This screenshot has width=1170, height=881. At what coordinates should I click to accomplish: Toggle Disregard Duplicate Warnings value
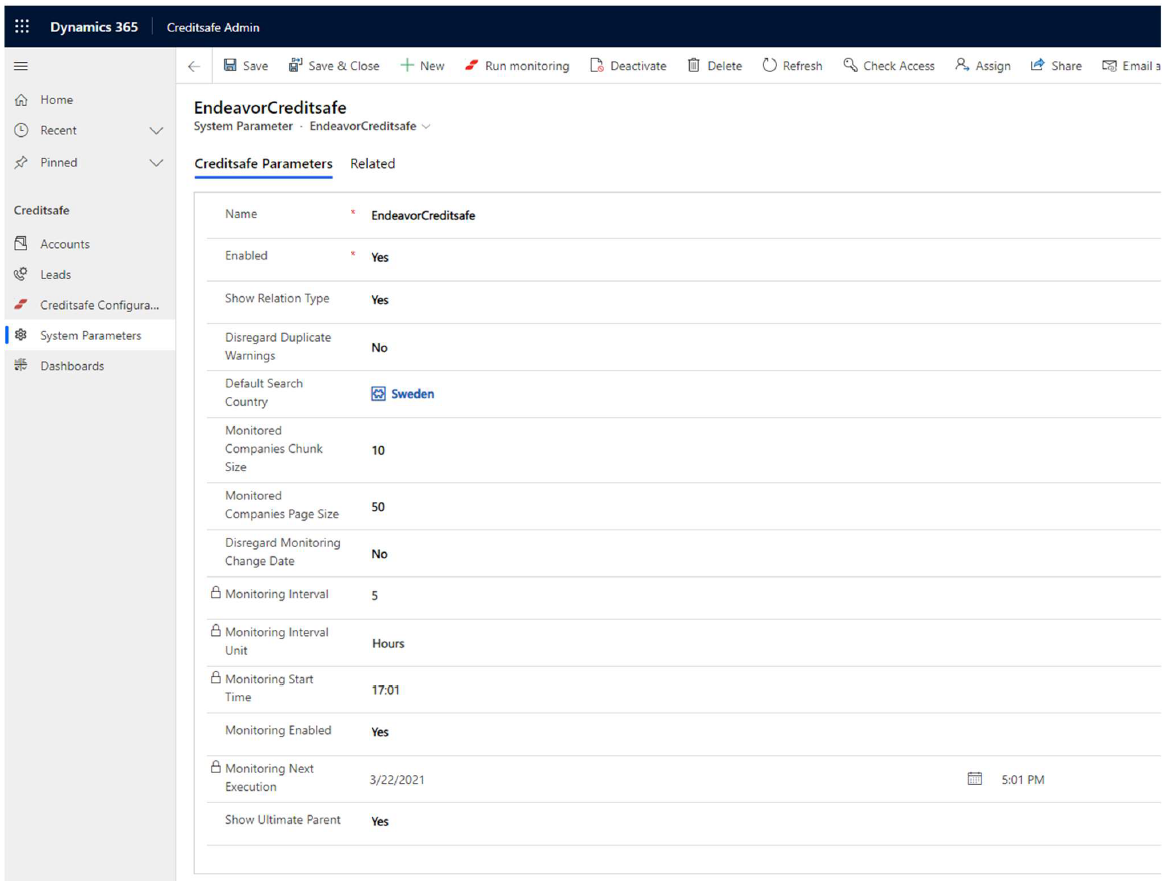coord(380,348)
